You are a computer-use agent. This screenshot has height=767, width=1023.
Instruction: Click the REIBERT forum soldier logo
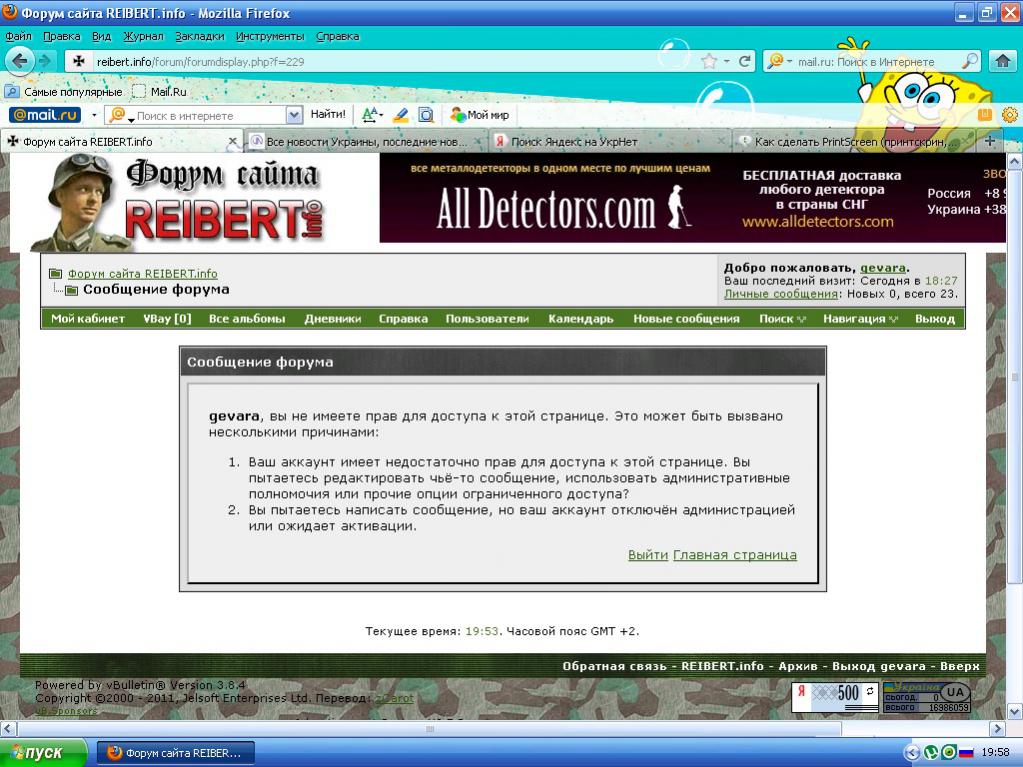click(177, 203)
